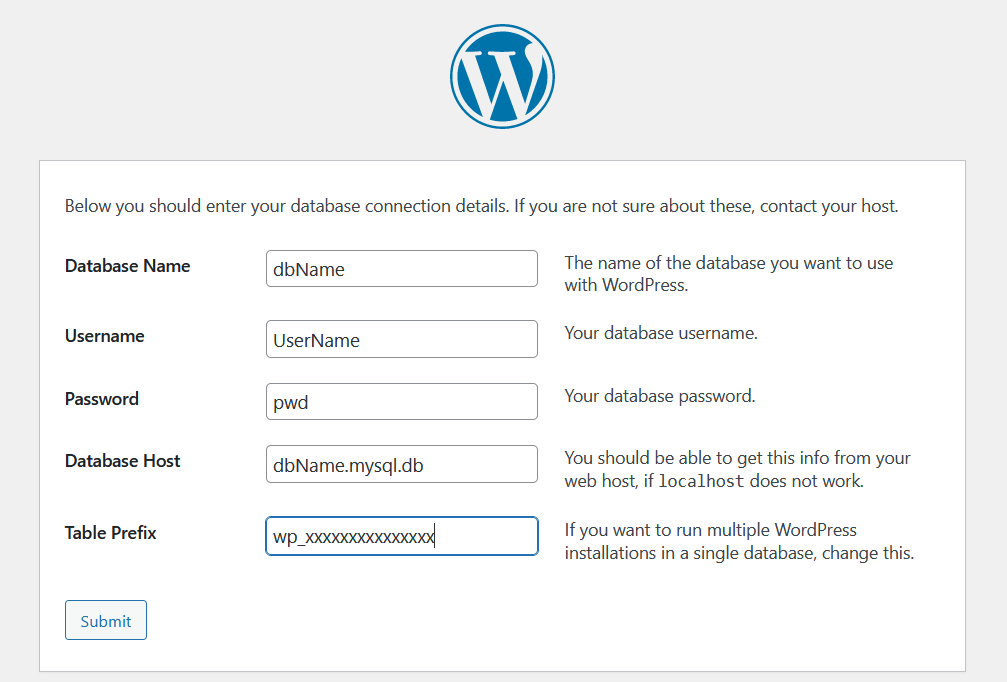1007x682 pixels.
Task: Place cursor in Table Prefix field
Action: [x=401, y=536]
